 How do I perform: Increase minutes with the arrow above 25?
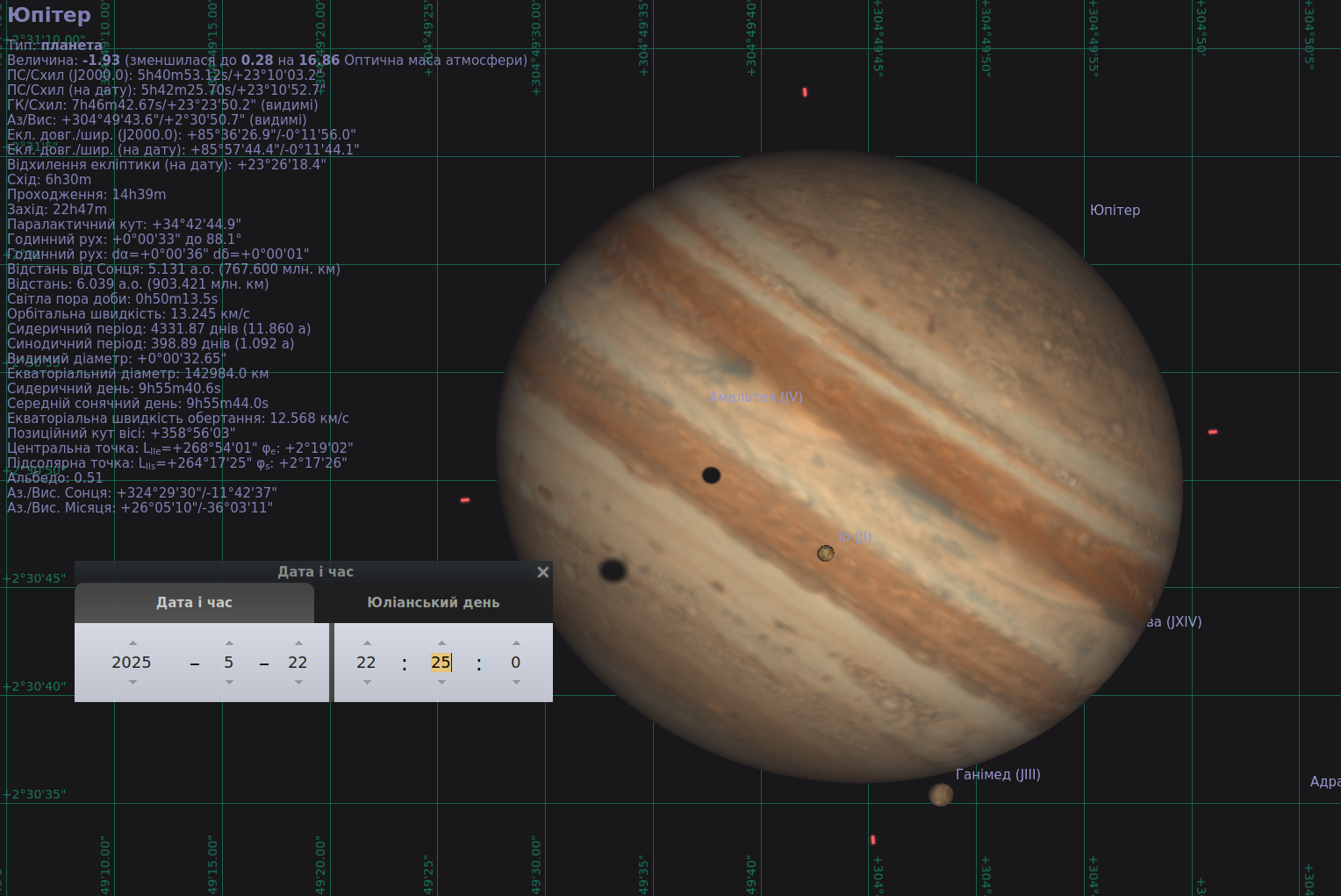click(x=441, y=643)
